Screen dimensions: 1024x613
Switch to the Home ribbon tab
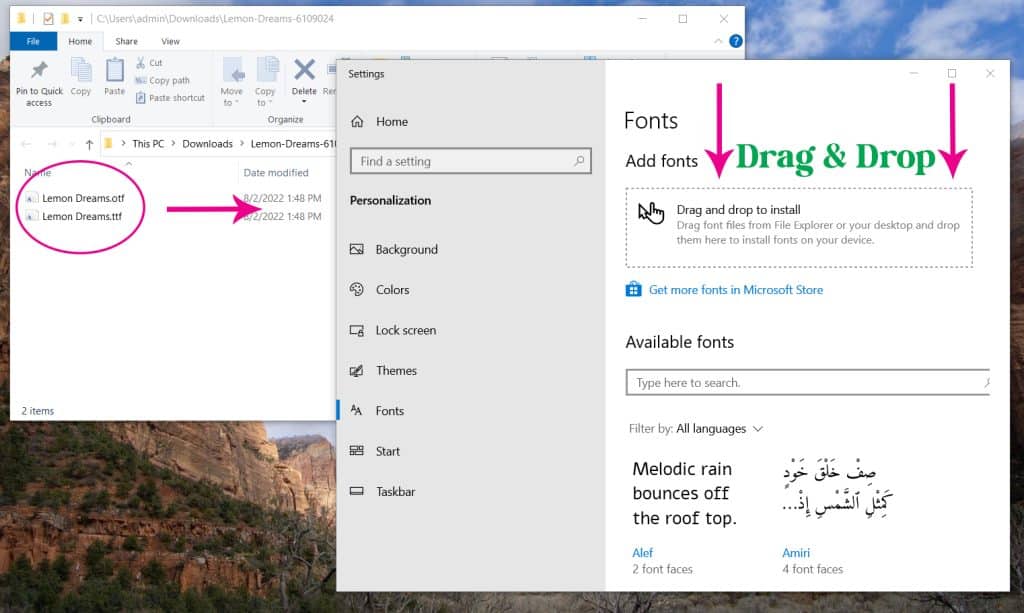pos(80,41)
